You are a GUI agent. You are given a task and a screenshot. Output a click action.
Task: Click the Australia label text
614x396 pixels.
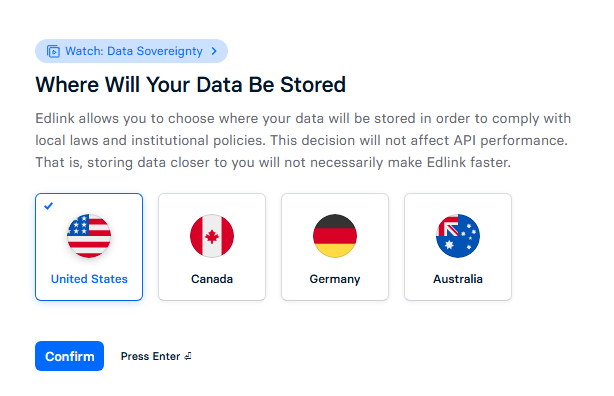coord(458,279)
